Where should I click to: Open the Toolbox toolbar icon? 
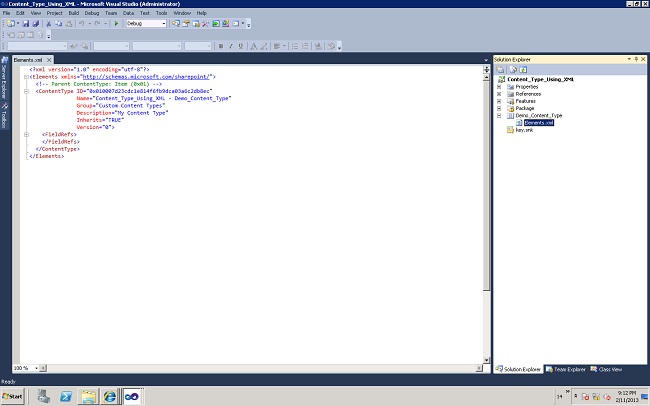click(x=206, y=24)
